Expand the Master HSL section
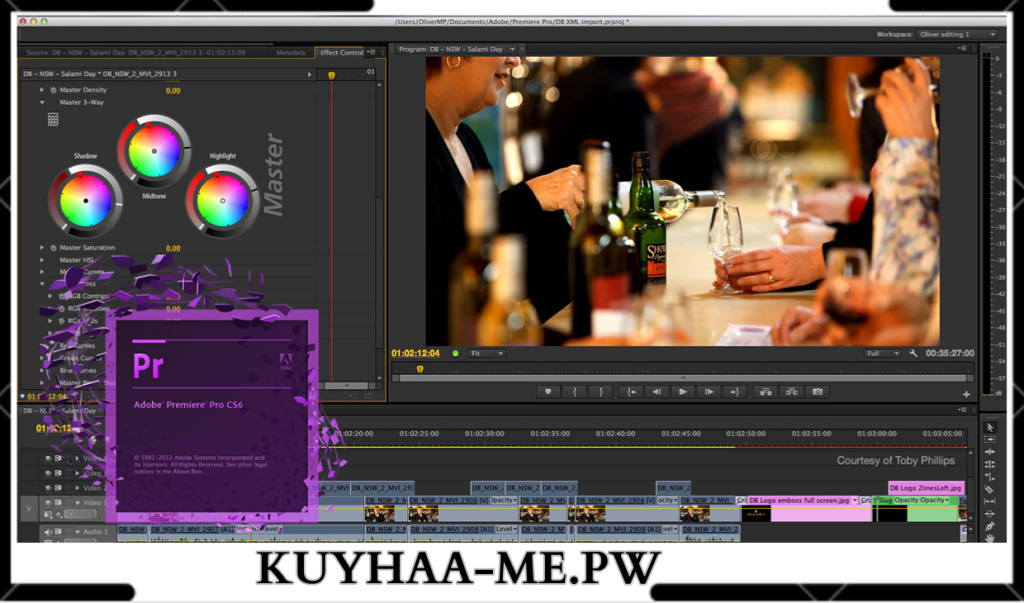The width and height of the screenshot is (1024, 603). tap(42, 260)
